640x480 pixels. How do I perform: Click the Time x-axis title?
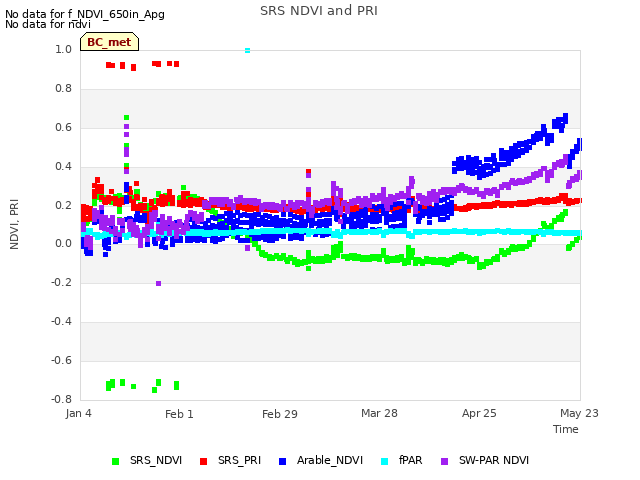(566, 429)
